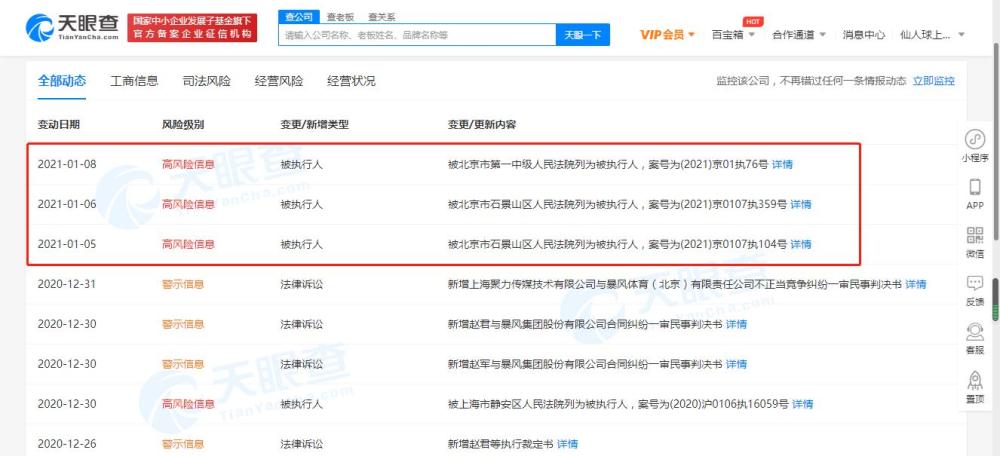Expand the VIP会员 dropdown

(667, 34)
